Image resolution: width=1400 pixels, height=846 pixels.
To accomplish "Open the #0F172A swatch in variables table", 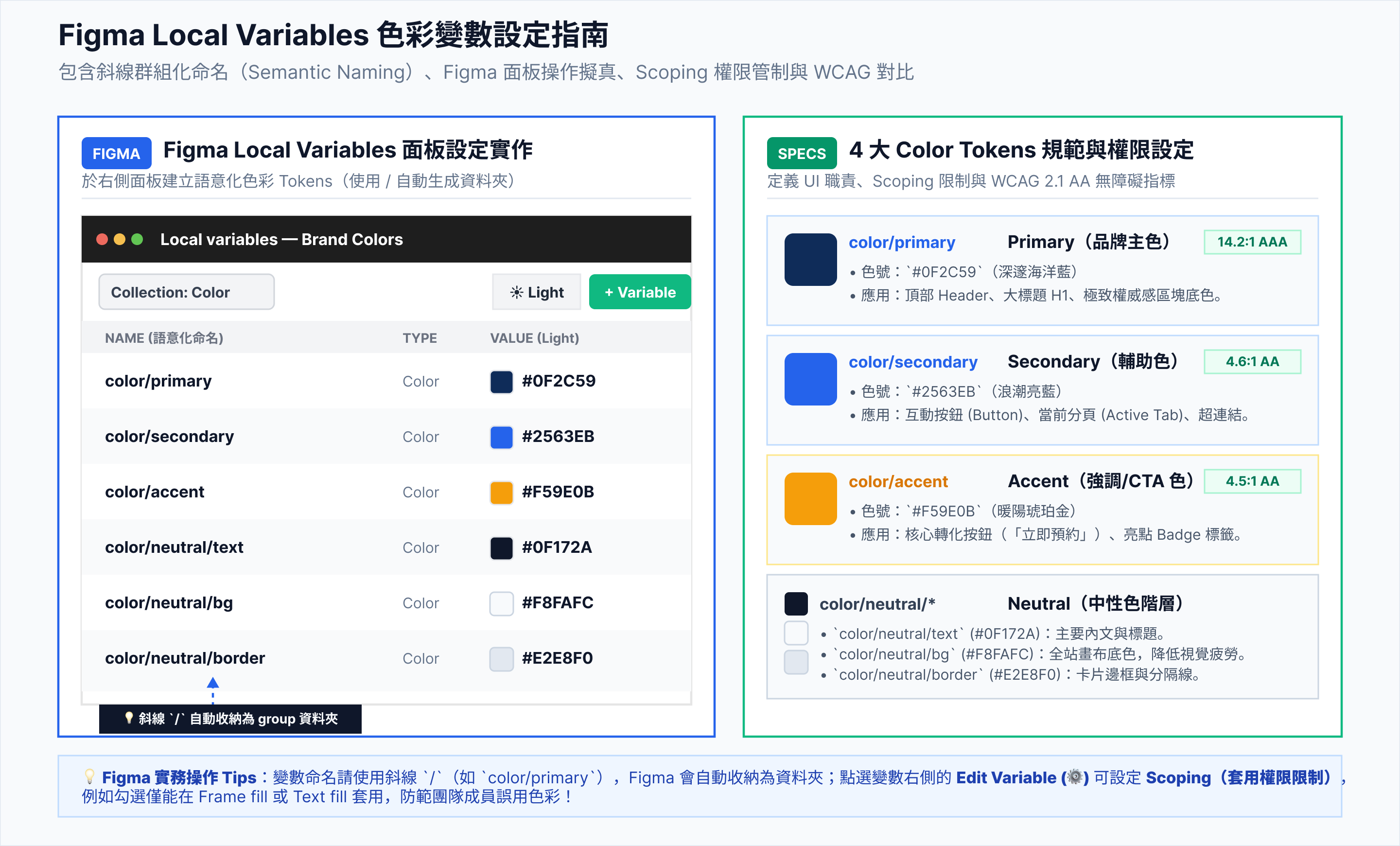I will click(x=502, y=548).
